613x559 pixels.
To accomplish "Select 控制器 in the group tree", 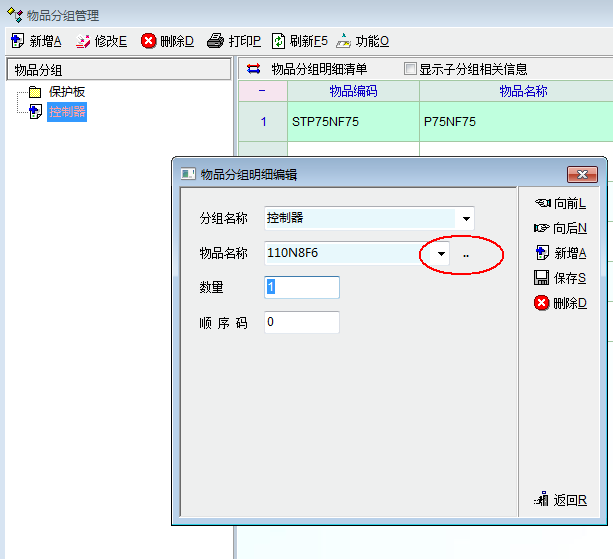I will 67,111.
